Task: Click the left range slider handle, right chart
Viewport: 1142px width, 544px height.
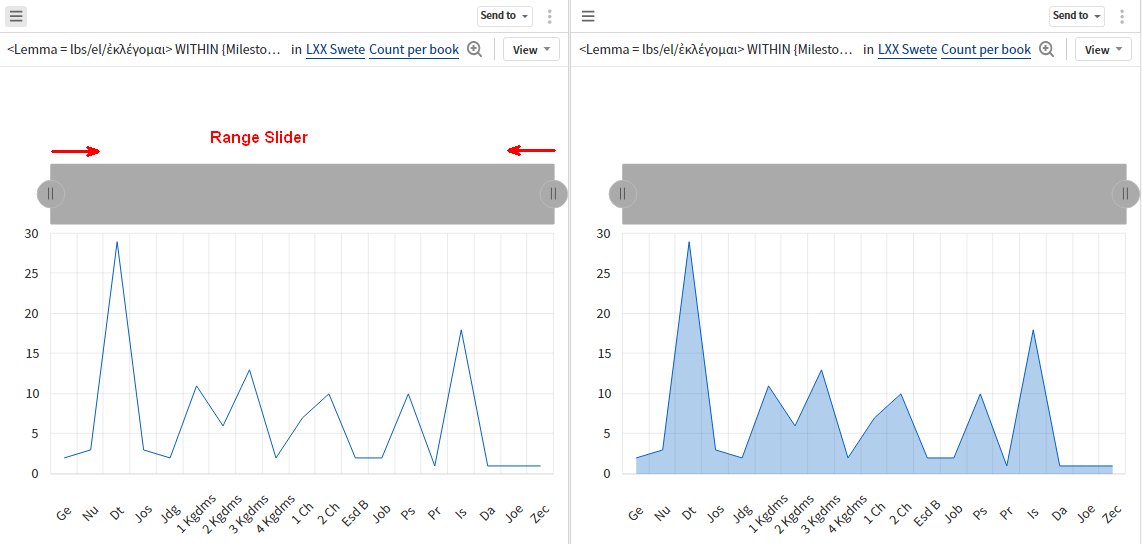Action: click(623, 194)
